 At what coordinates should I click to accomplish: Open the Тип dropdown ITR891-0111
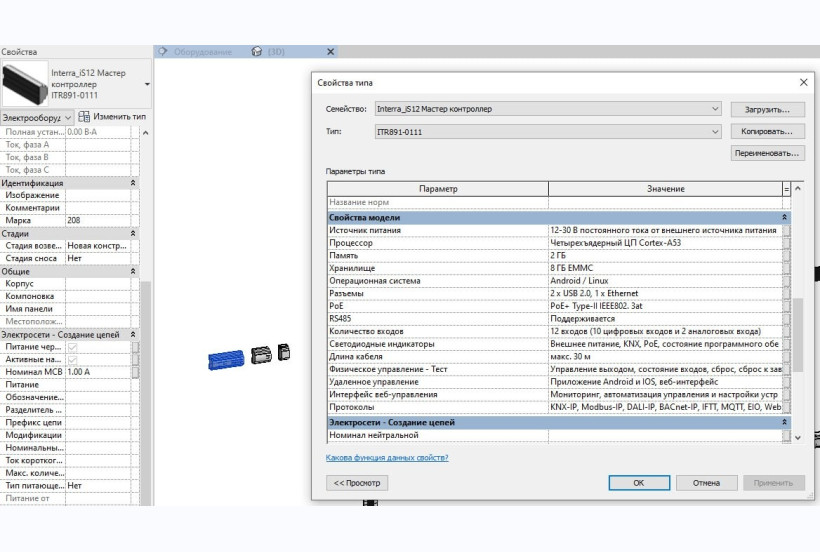tap(715, 132)
